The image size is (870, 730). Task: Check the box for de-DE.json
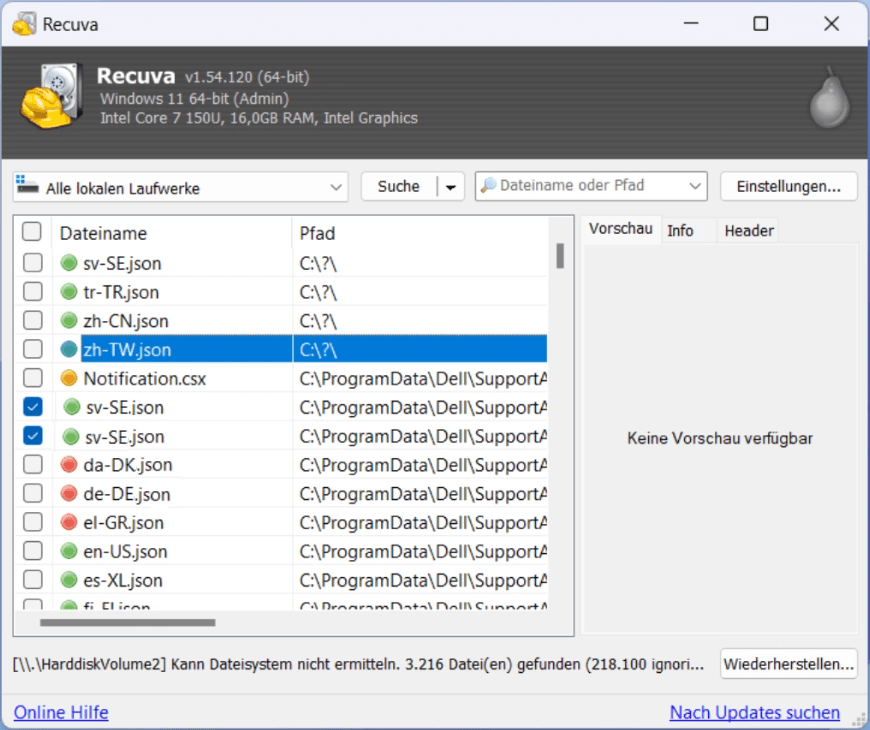coord(33,493)
